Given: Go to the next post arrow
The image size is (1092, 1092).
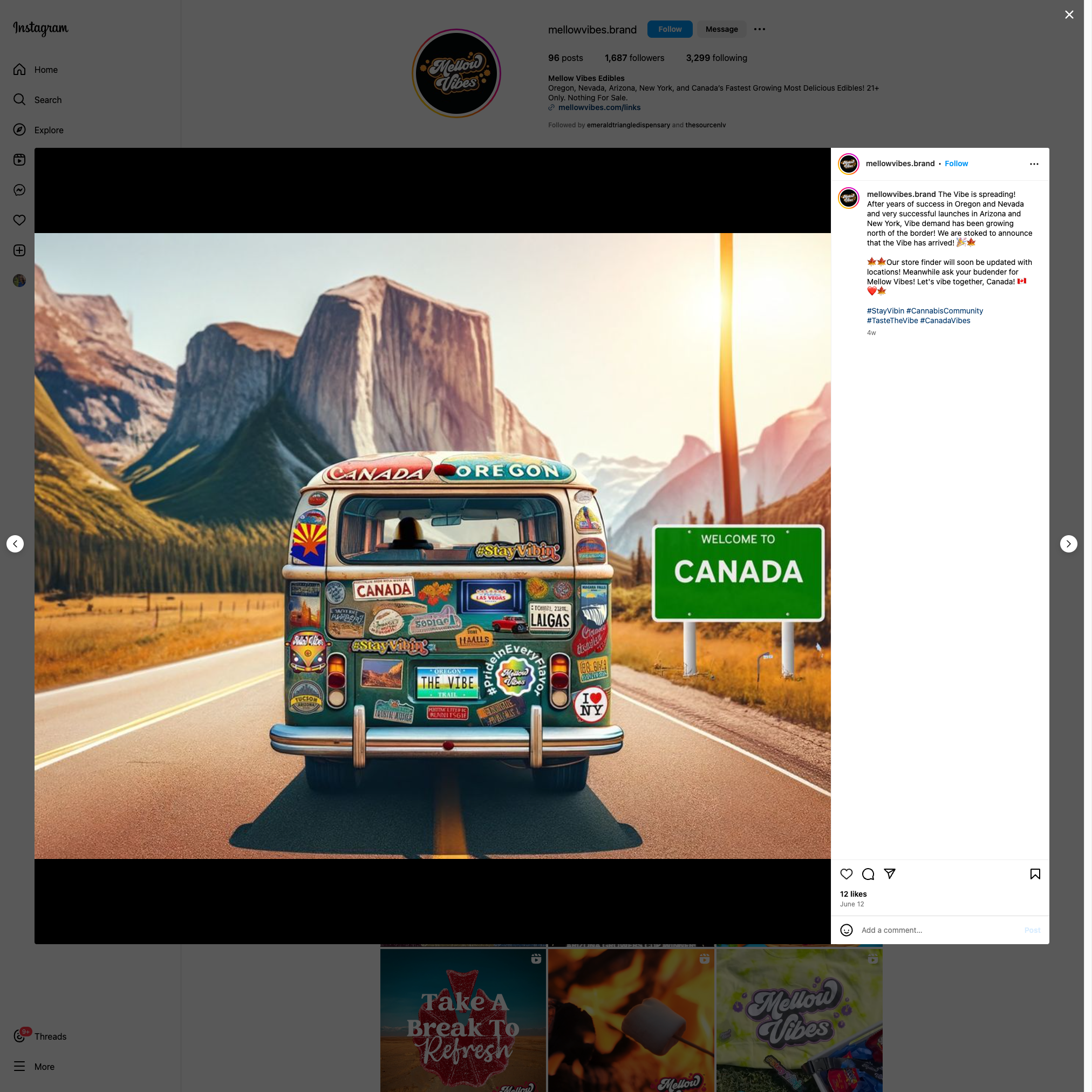Looking at the screenshot, I should click(1068, 544).
